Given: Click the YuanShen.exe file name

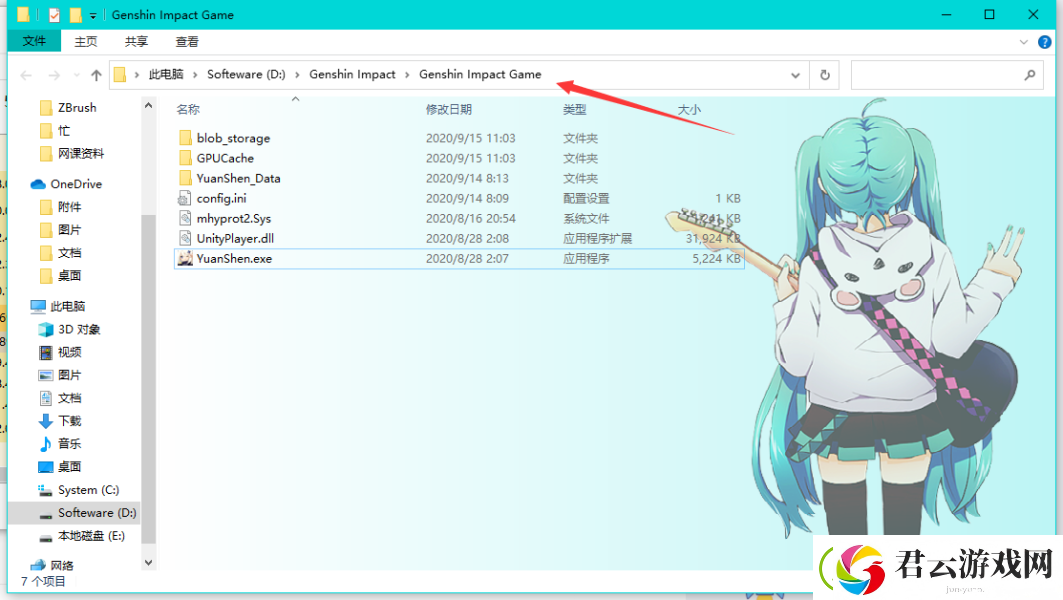Looking at the screenshot, I should click(x=234, y=258).
